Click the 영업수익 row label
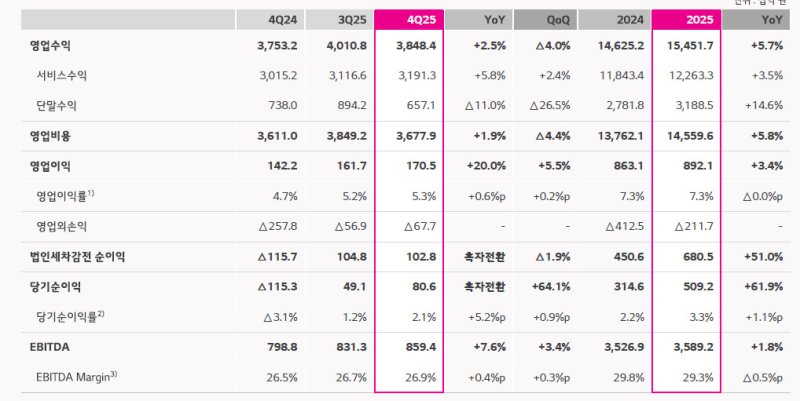This screenshot has width=800, height=401. click(x=51, y=46)
